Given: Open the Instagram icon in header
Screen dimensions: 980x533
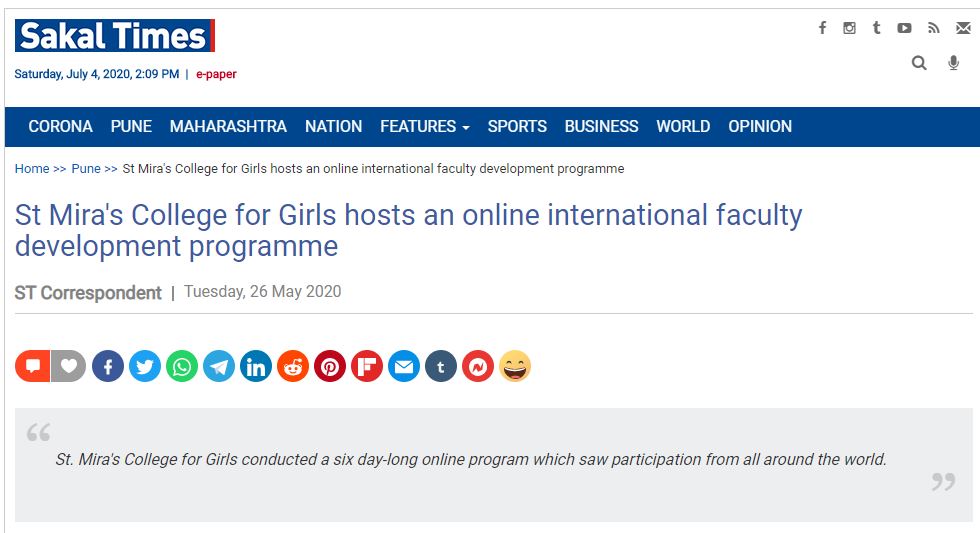Looking at the screenshot, I should 849,28.
